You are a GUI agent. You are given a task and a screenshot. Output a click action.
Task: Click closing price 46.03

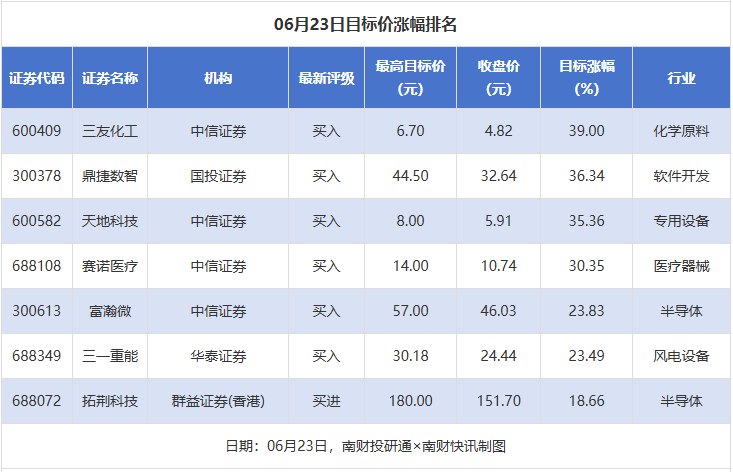(498, 311)
